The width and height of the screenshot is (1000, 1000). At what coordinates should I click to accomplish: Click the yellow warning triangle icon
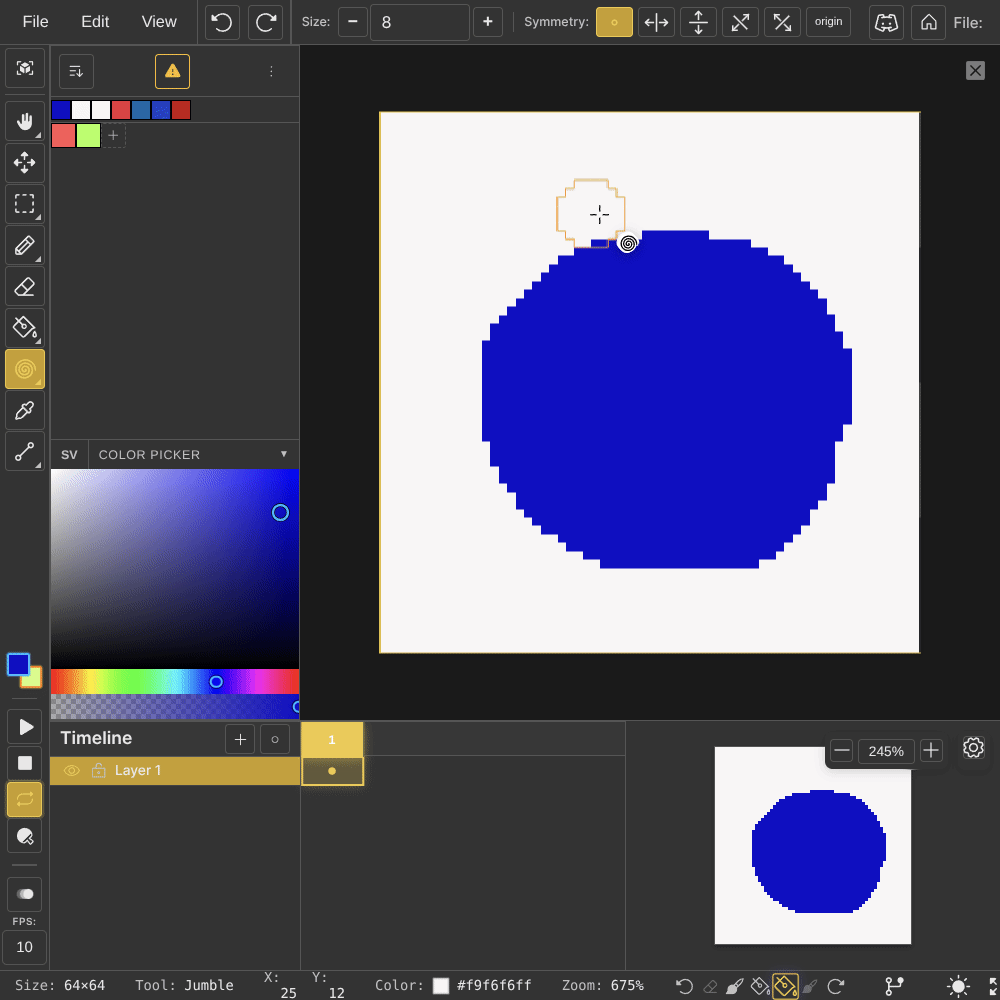(172, 71)
